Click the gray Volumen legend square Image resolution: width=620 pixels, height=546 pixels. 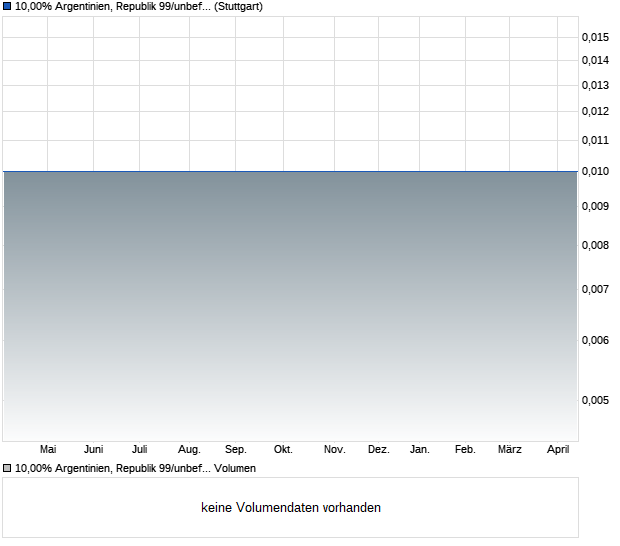[7, 468]
